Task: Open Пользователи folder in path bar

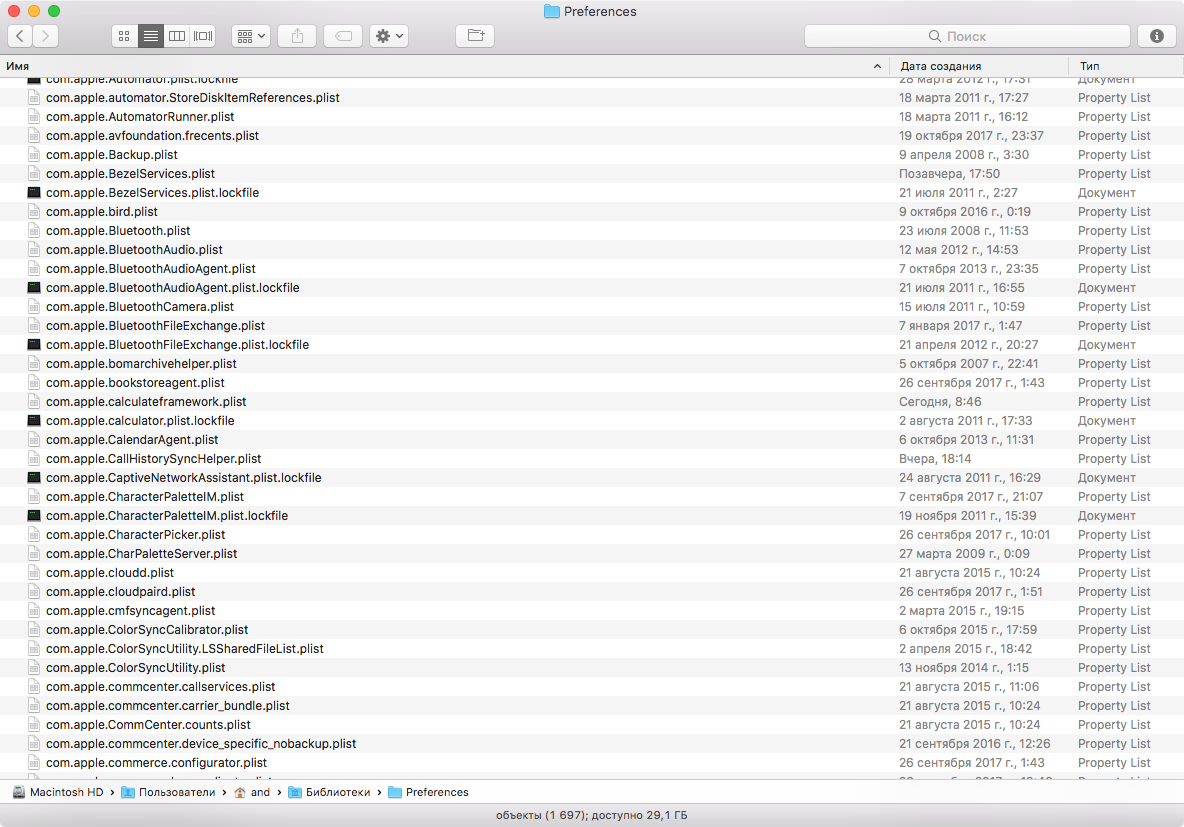Action: [x=168, y=792]
